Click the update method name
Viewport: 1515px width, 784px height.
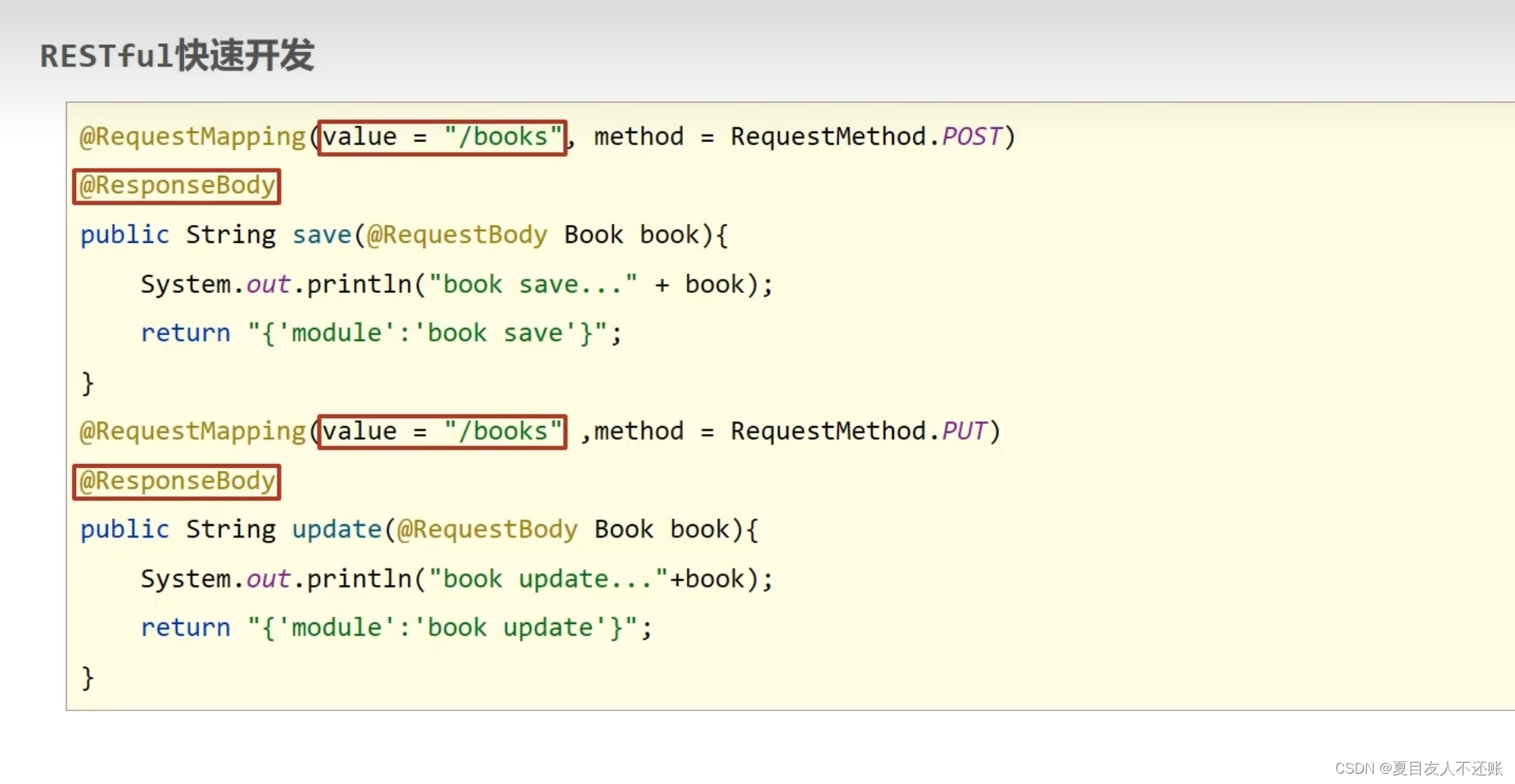(337, 529)
